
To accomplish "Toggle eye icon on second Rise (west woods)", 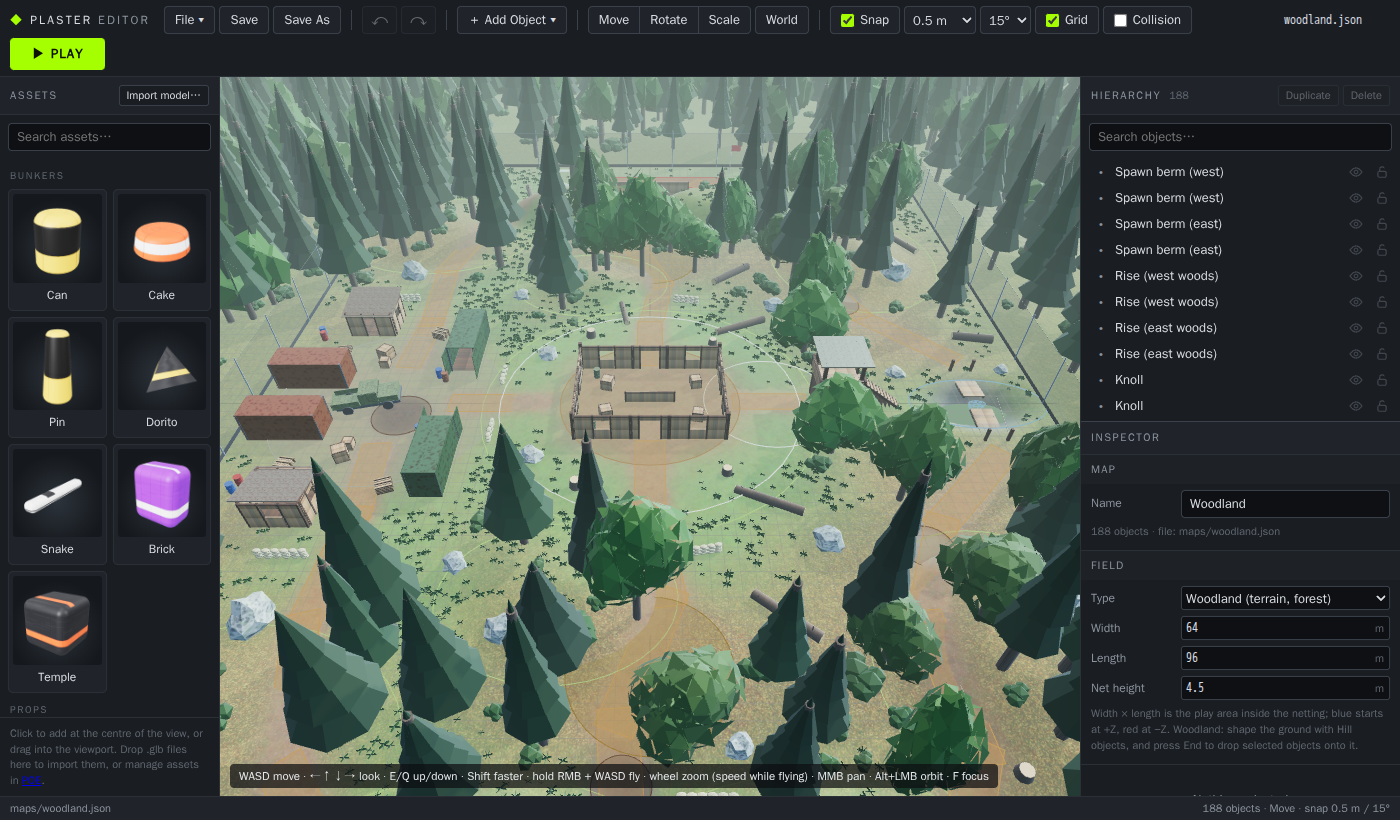I will (x=1356, y=302).
